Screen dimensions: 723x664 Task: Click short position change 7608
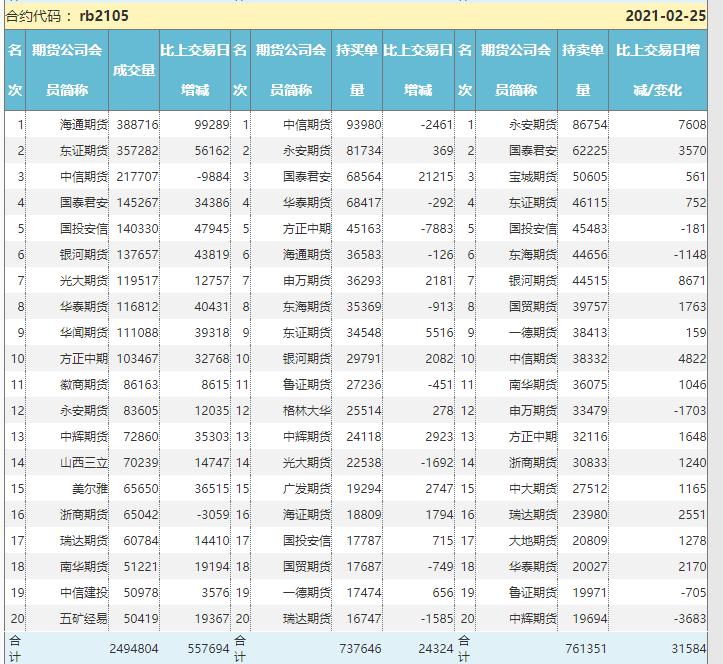tap(692, 124)
